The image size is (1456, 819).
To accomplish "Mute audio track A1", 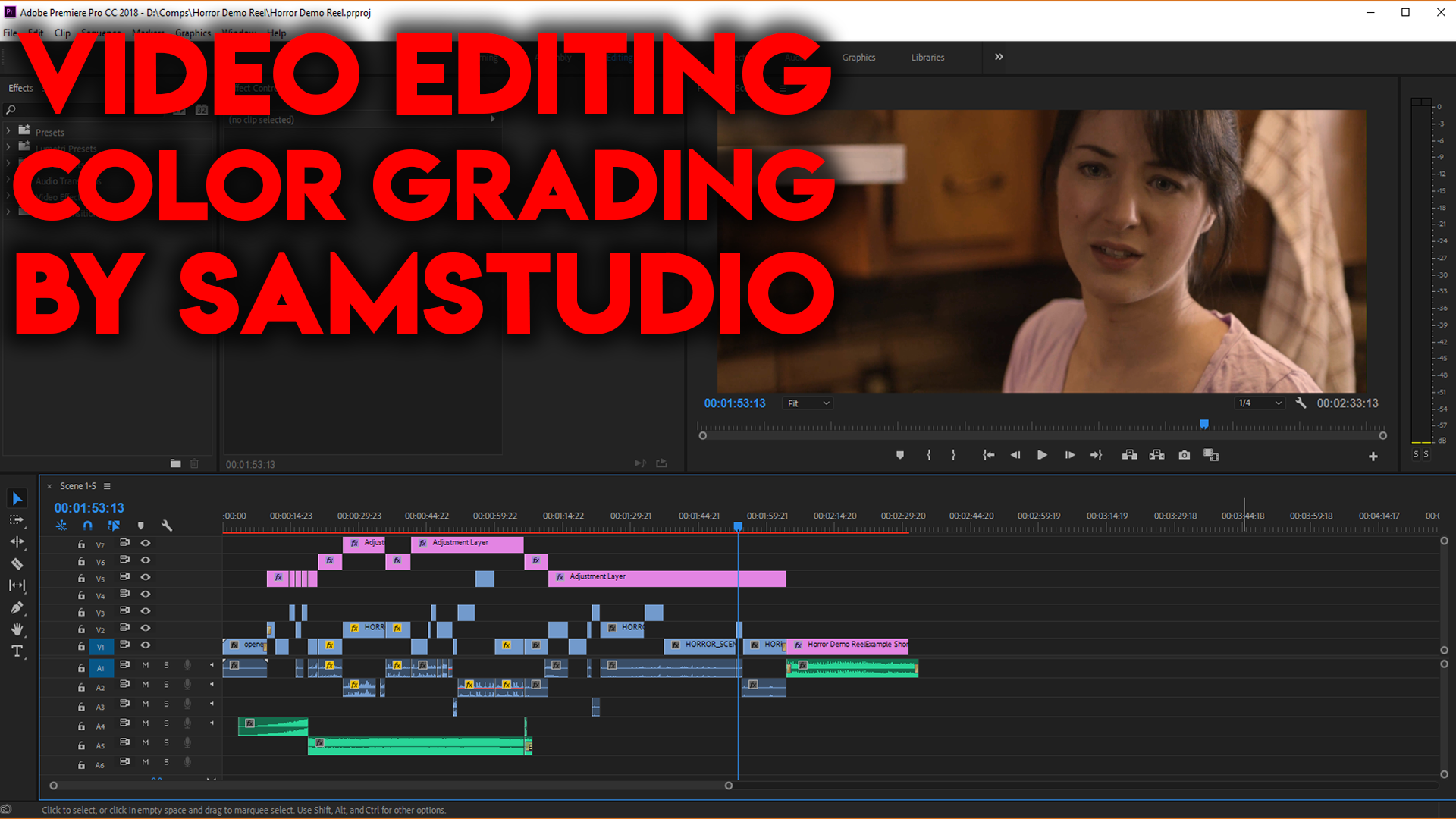I will point(146,665).
